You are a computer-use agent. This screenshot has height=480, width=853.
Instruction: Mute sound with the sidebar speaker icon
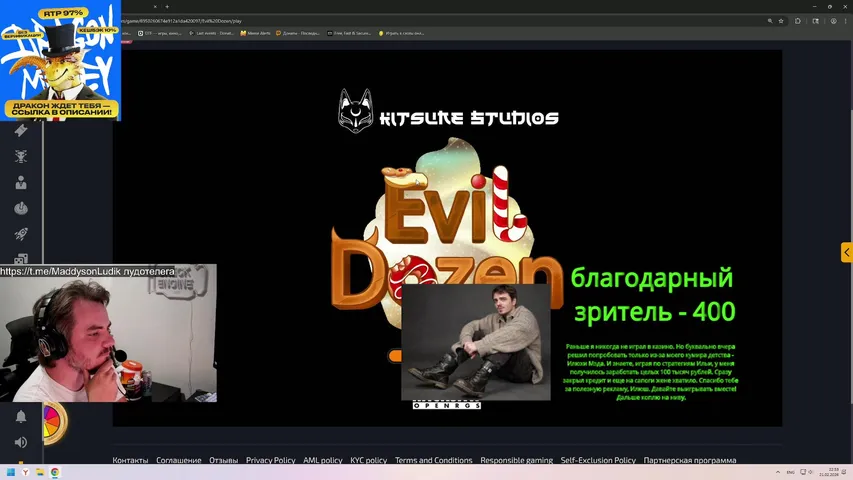[20, 441]
